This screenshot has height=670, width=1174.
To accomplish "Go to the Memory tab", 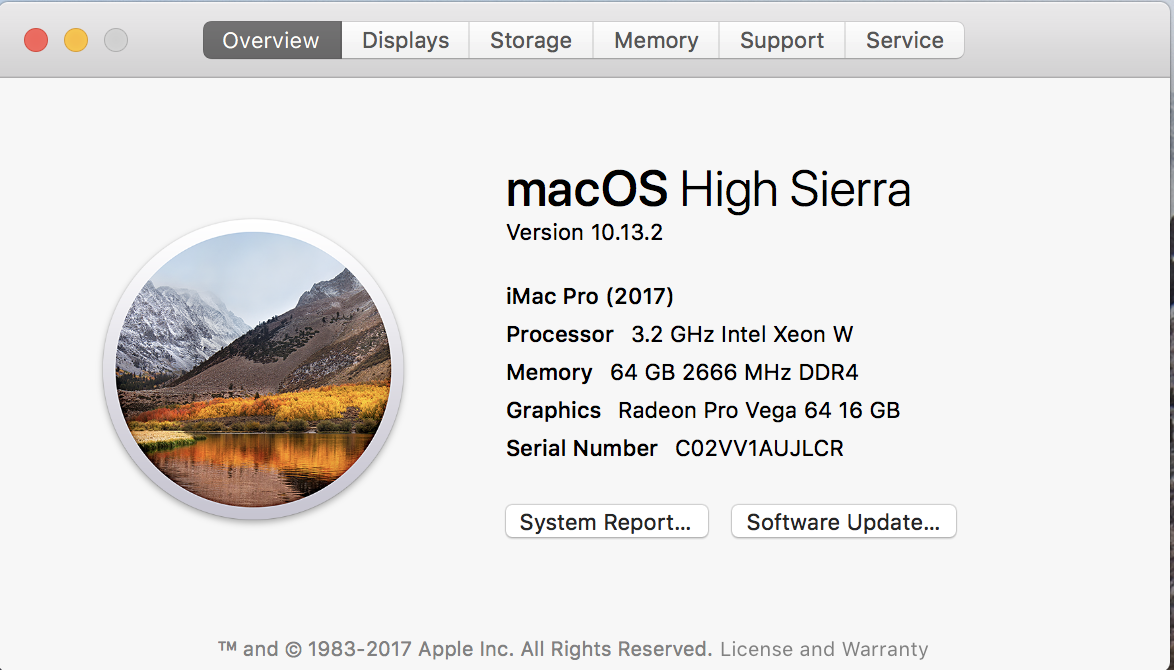I will point(656,41).
